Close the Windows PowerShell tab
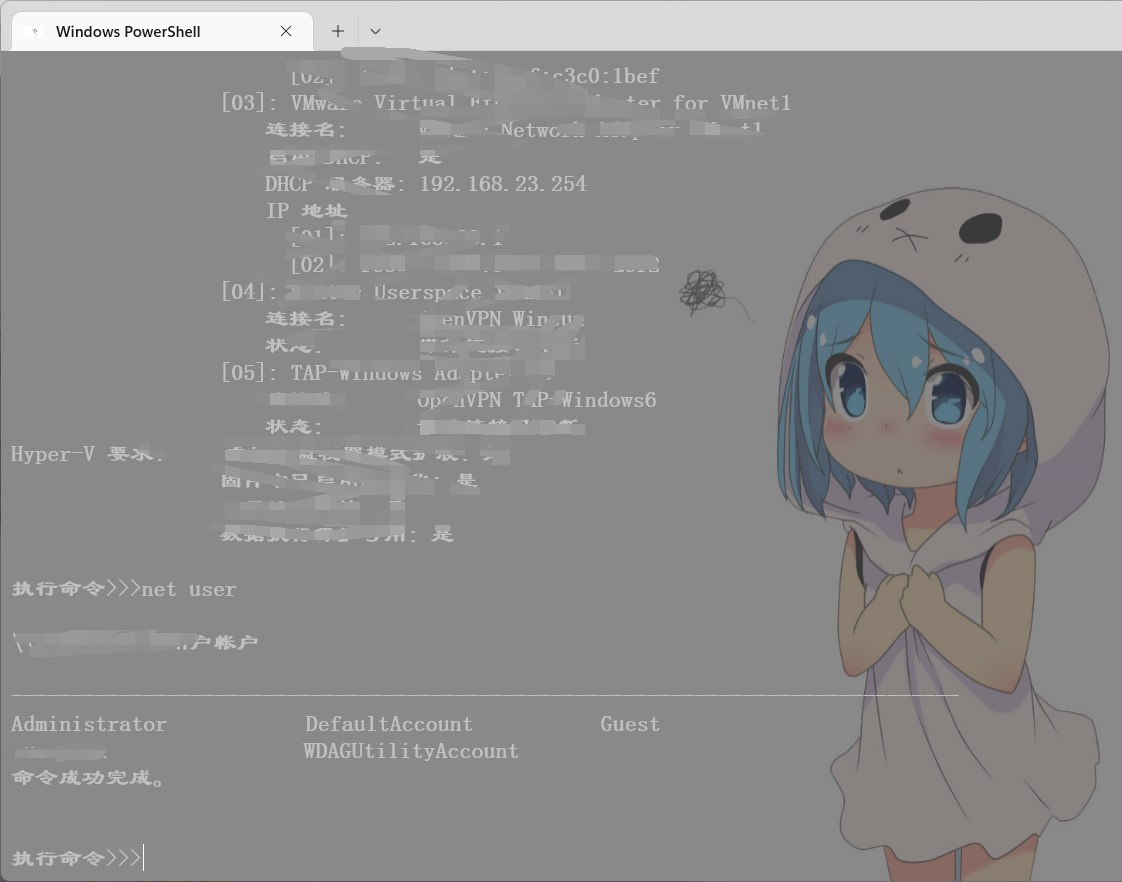Image resolution: width=1122 pixels, height=882 pixels. 286,31
